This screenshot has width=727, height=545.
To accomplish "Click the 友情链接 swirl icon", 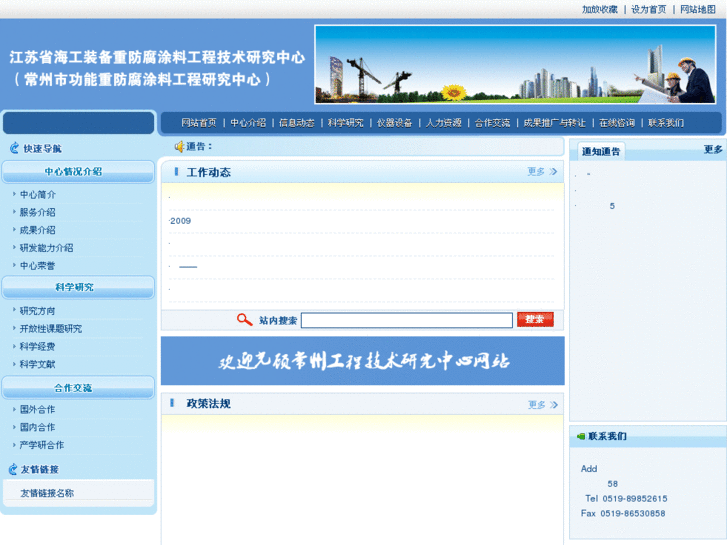I will [x=13, y=469].
